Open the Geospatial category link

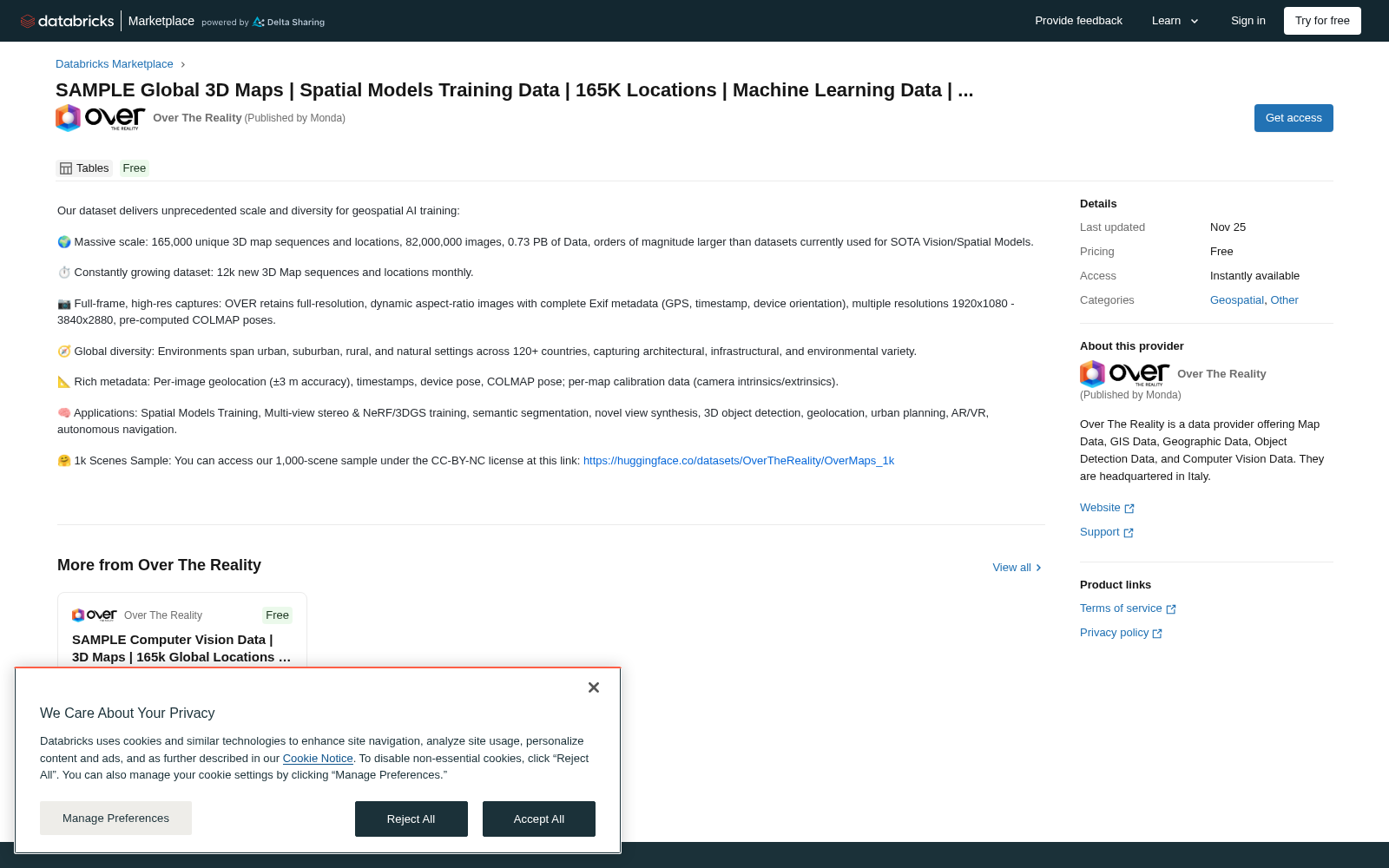[1237, 300]
